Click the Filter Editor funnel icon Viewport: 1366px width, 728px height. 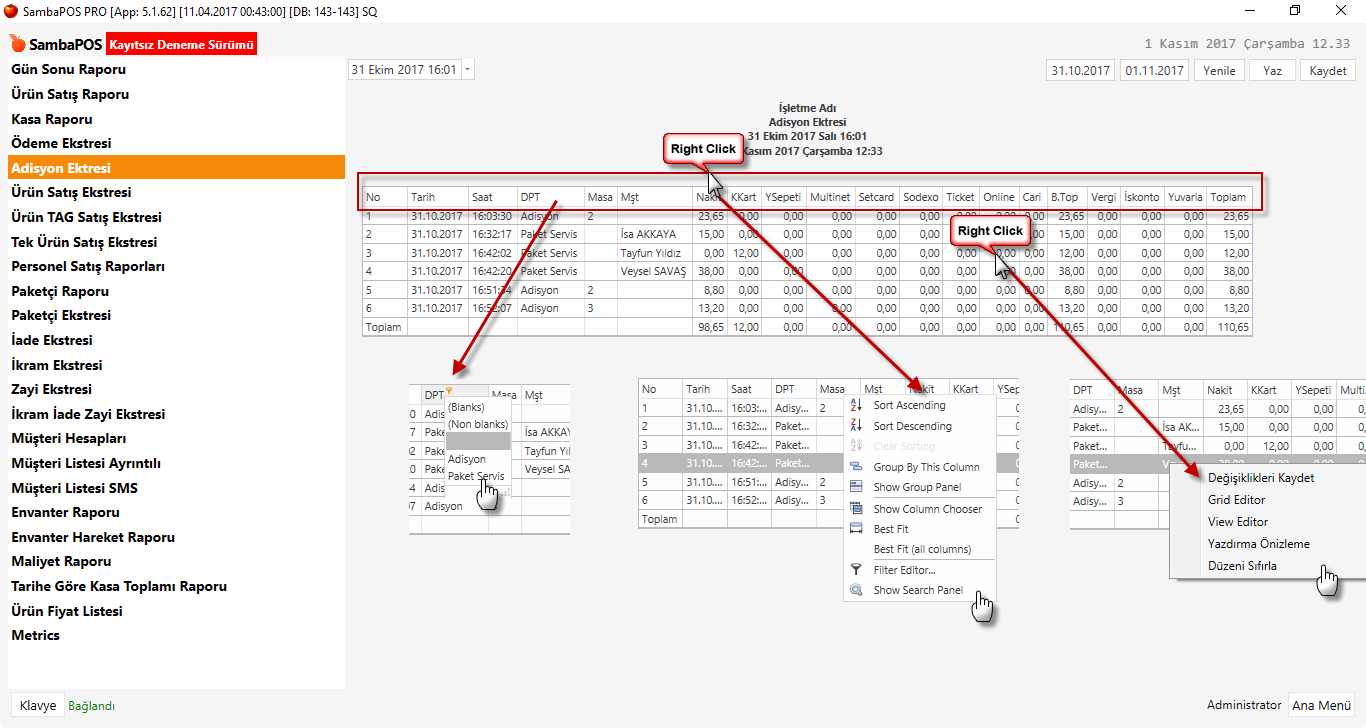855,570
